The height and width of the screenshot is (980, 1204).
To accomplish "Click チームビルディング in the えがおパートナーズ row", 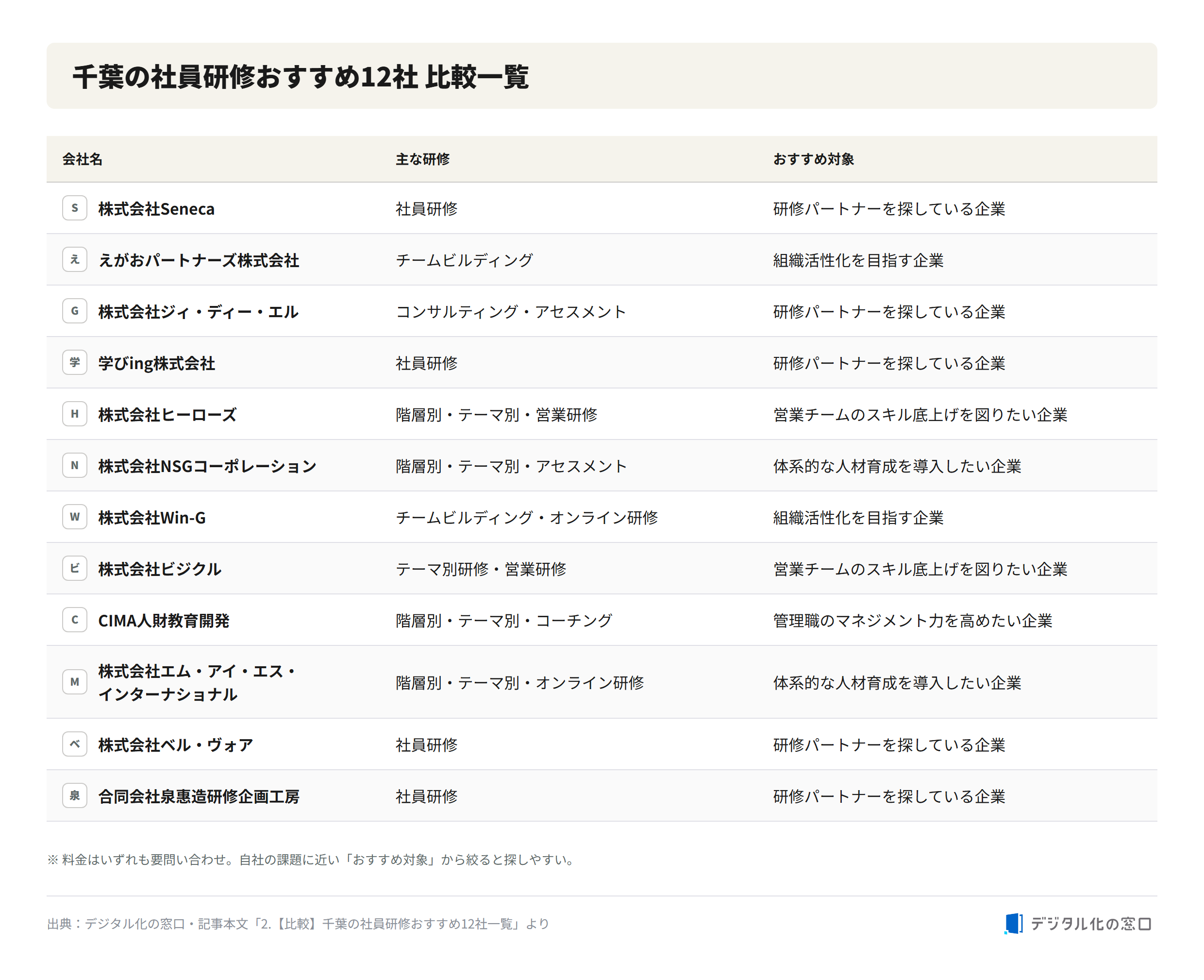I will [x=464, y=260].
